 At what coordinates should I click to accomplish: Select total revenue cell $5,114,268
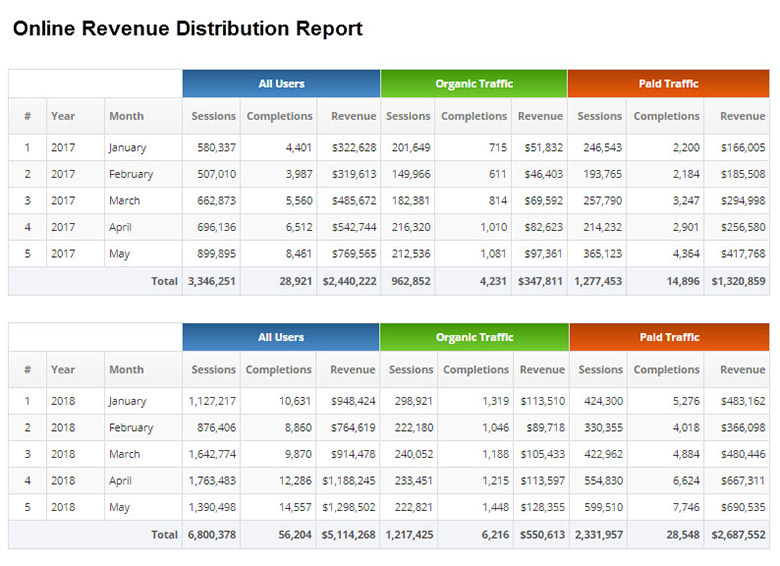348,535
